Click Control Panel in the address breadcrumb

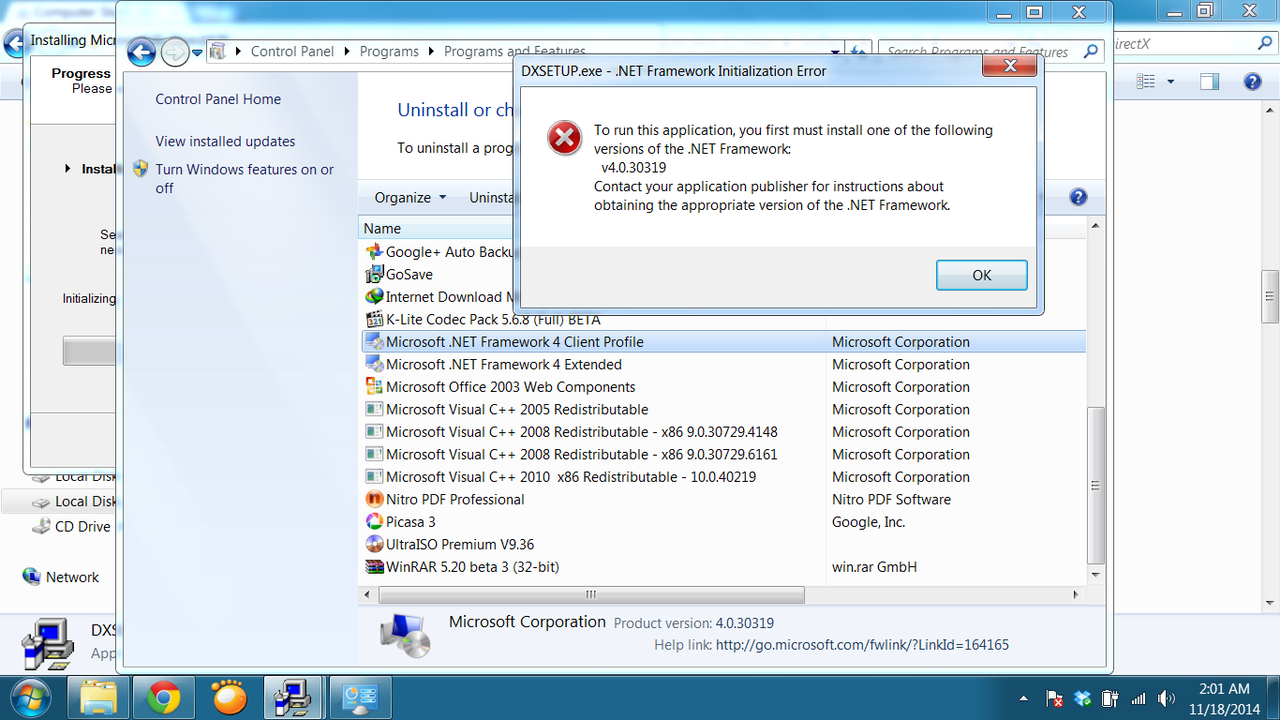(x=293, y=51)
